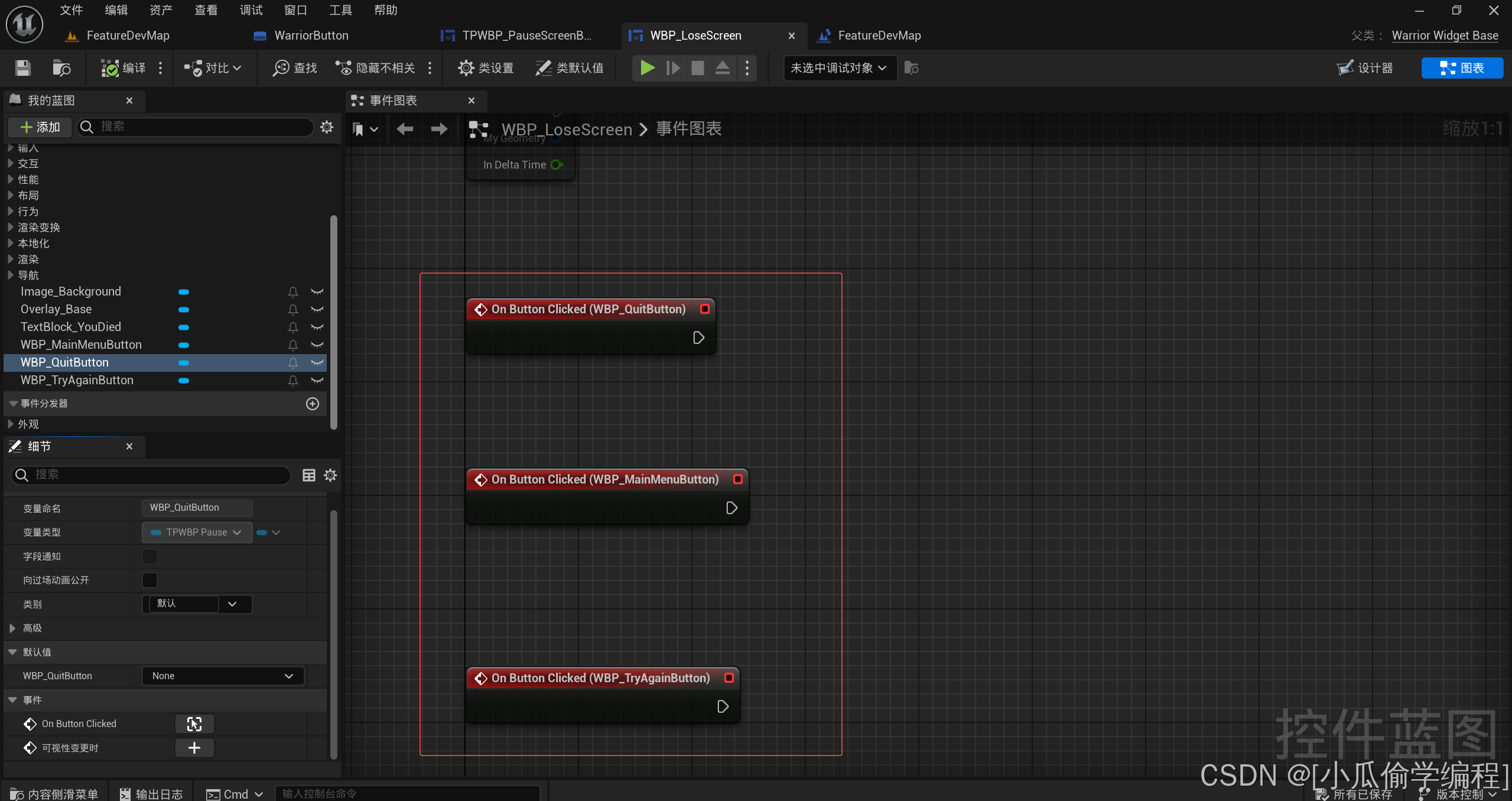Toggle visibility eye for TextBlock_YouDied
This screenshot has width=1512, height=801.
click(317, 327)
